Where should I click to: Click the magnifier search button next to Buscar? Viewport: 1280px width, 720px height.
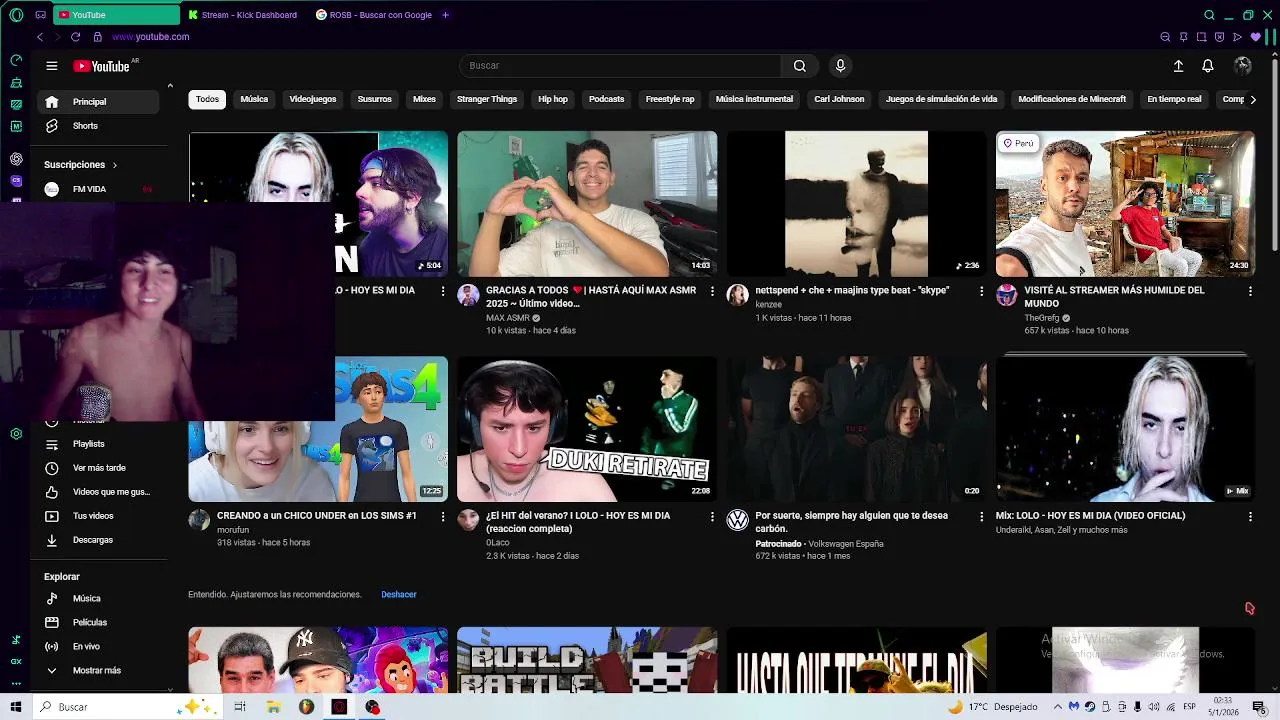pyautogui.click(x=799, y=66)
